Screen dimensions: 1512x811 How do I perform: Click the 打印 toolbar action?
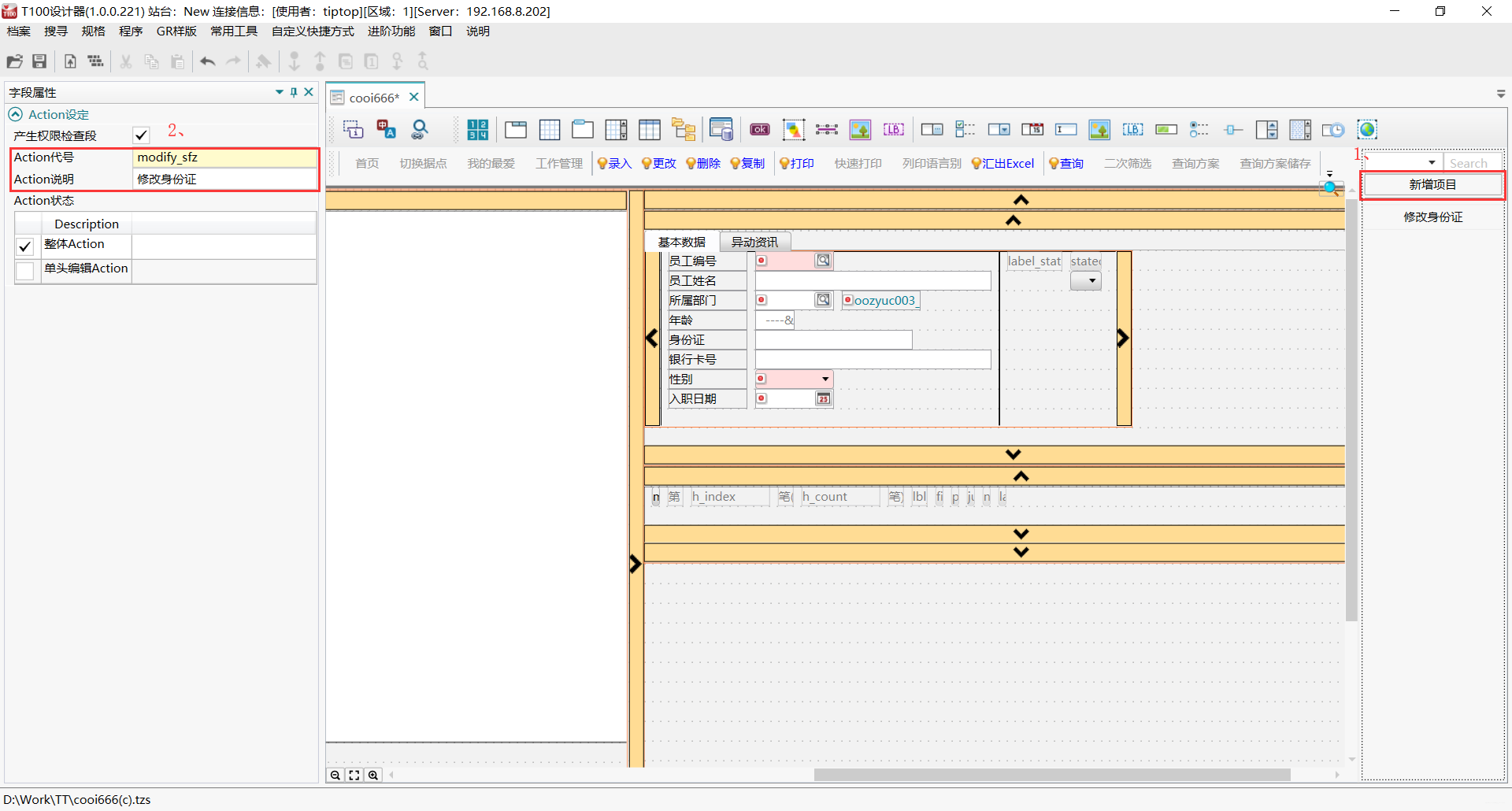[796, 163]
